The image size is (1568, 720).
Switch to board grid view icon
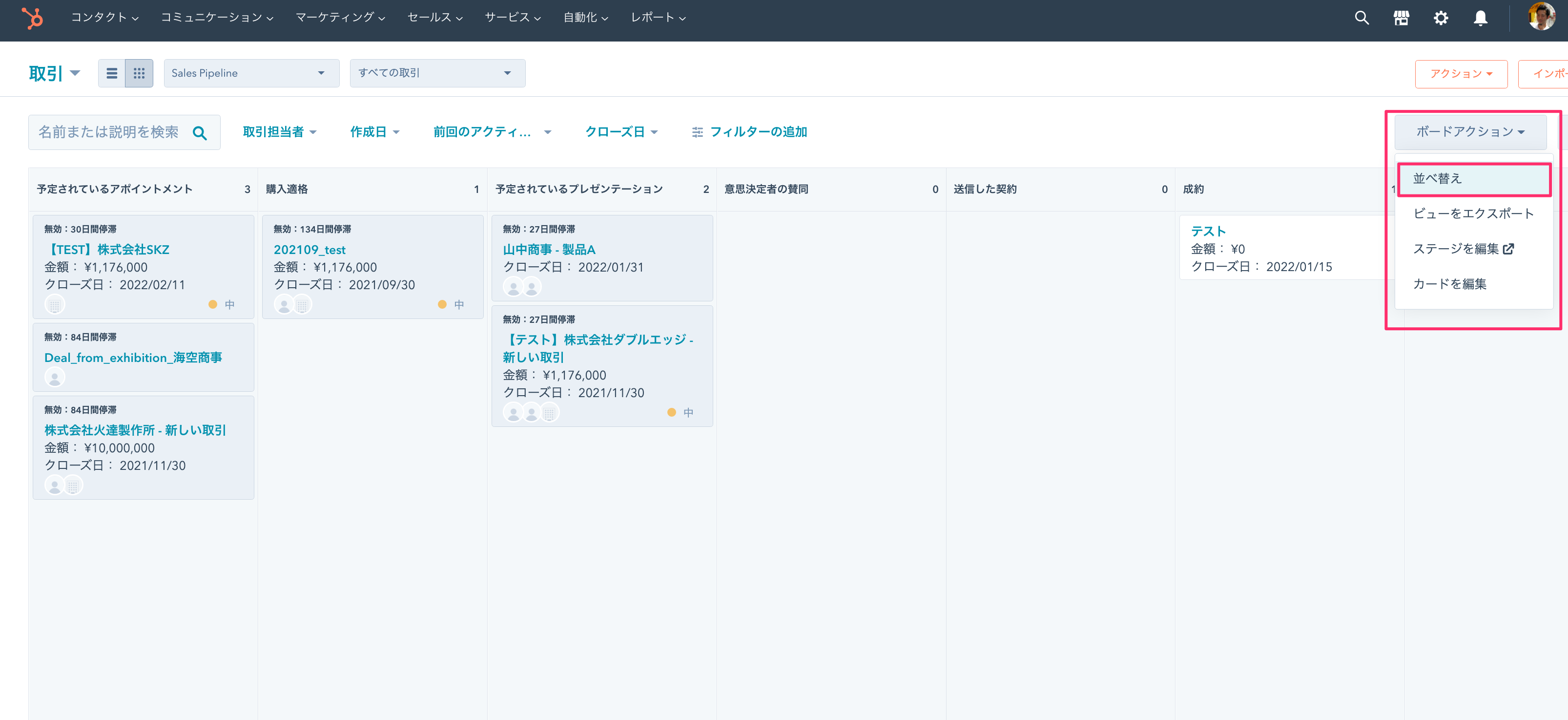point(139,73)
